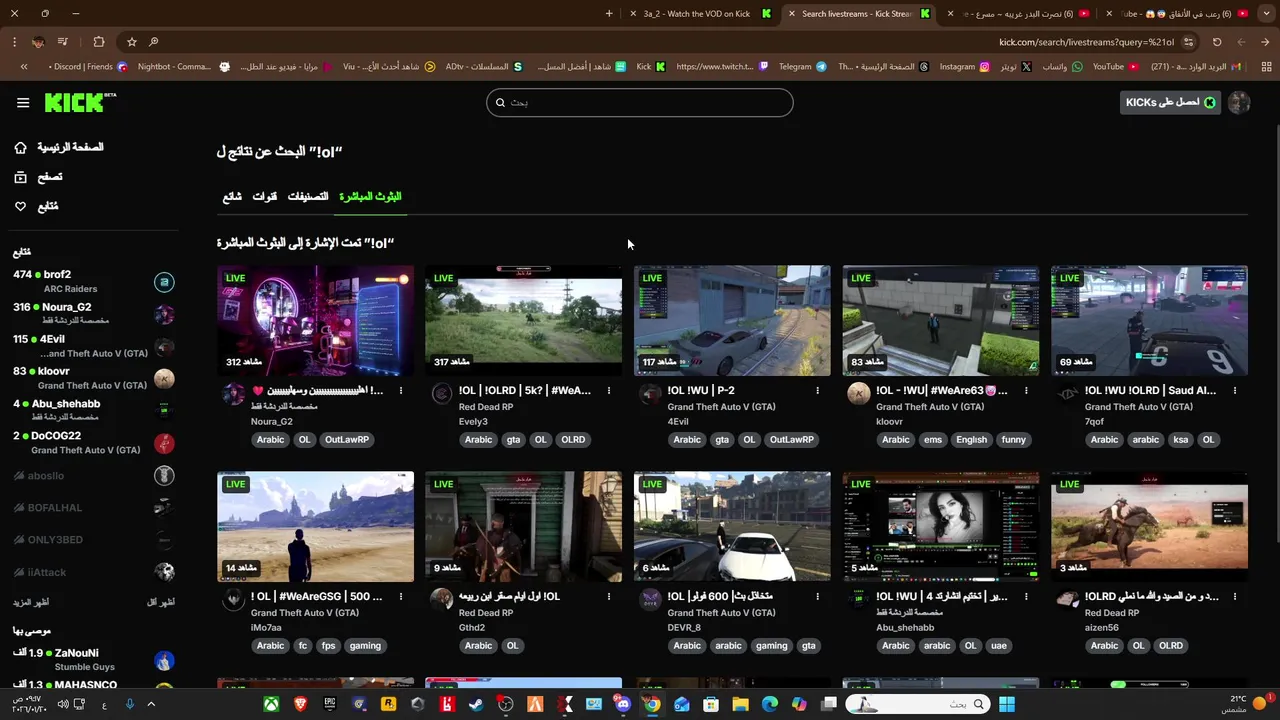Viewport: 1280px width, 720px height.
Task: Open Discord in taskbar
Action: [x=623, y=704]
